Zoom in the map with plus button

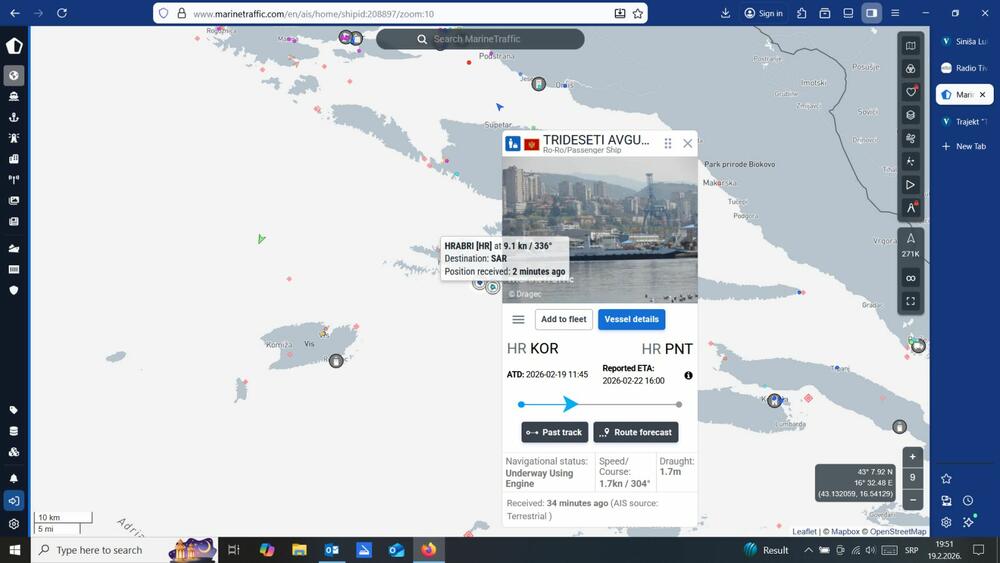pos(912,456)
